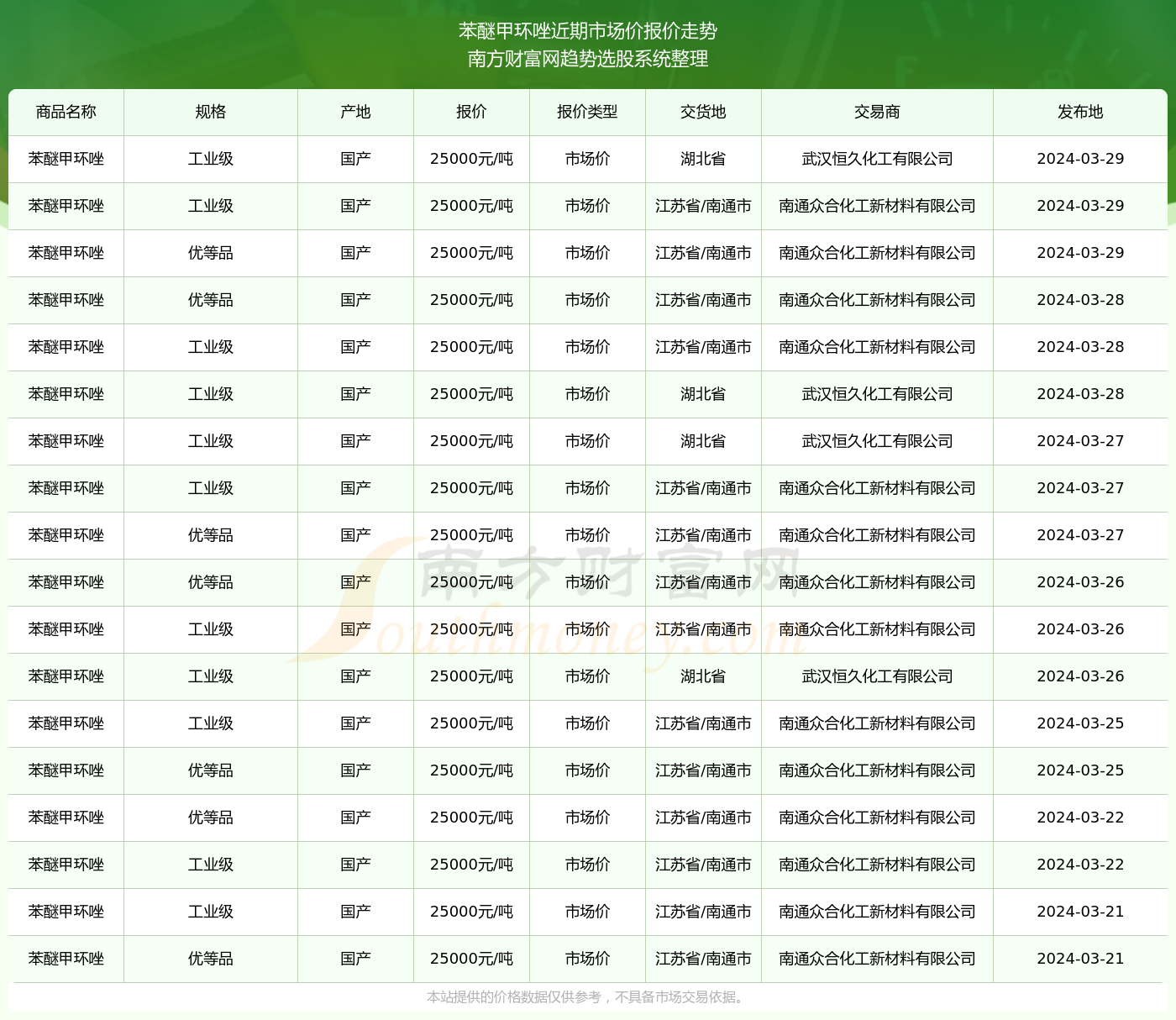Click 优等品 in the 2024-03-22 row

[211, 818]
